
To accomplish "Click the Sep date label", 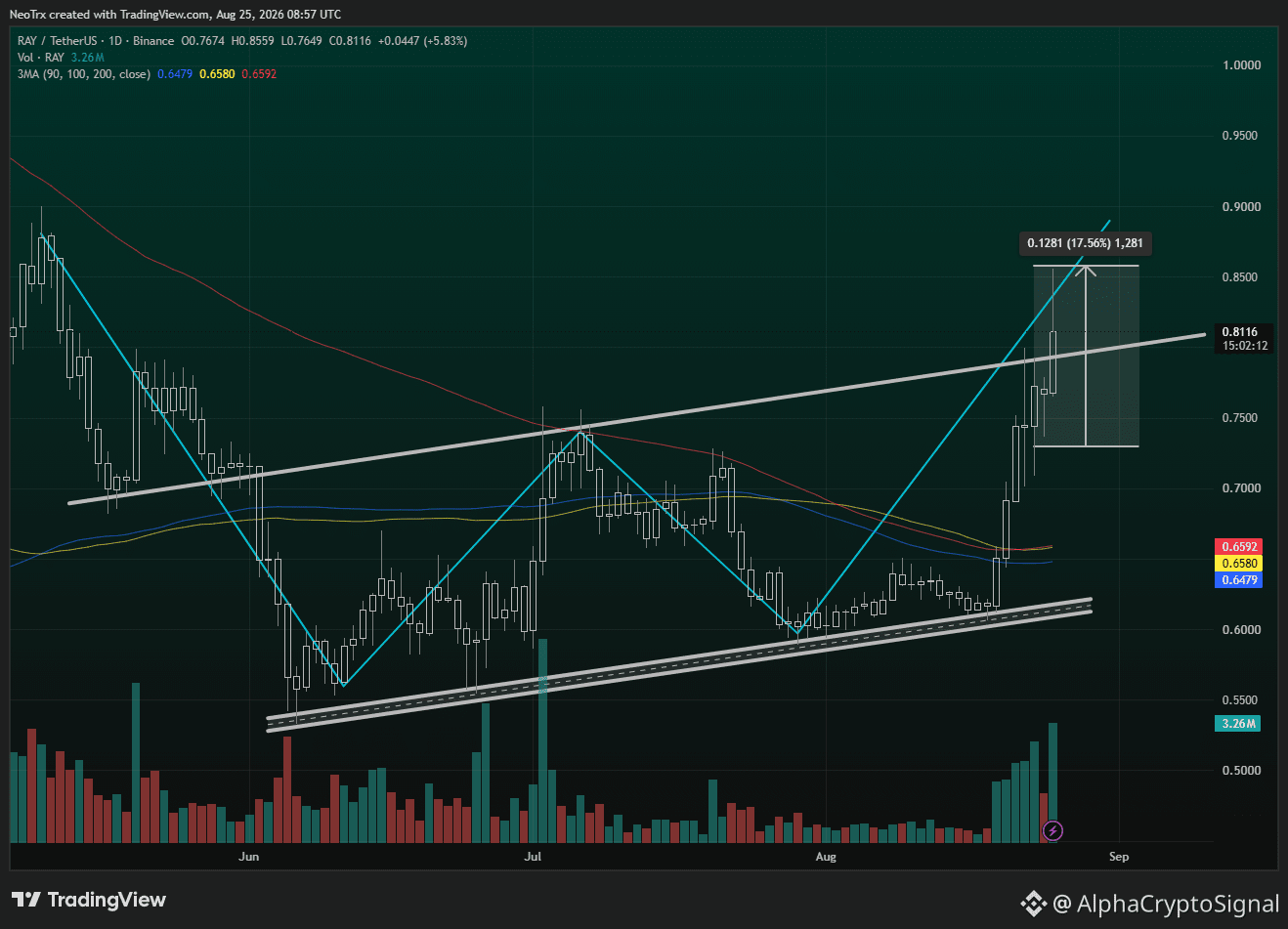I will (x=1119, y=857).
